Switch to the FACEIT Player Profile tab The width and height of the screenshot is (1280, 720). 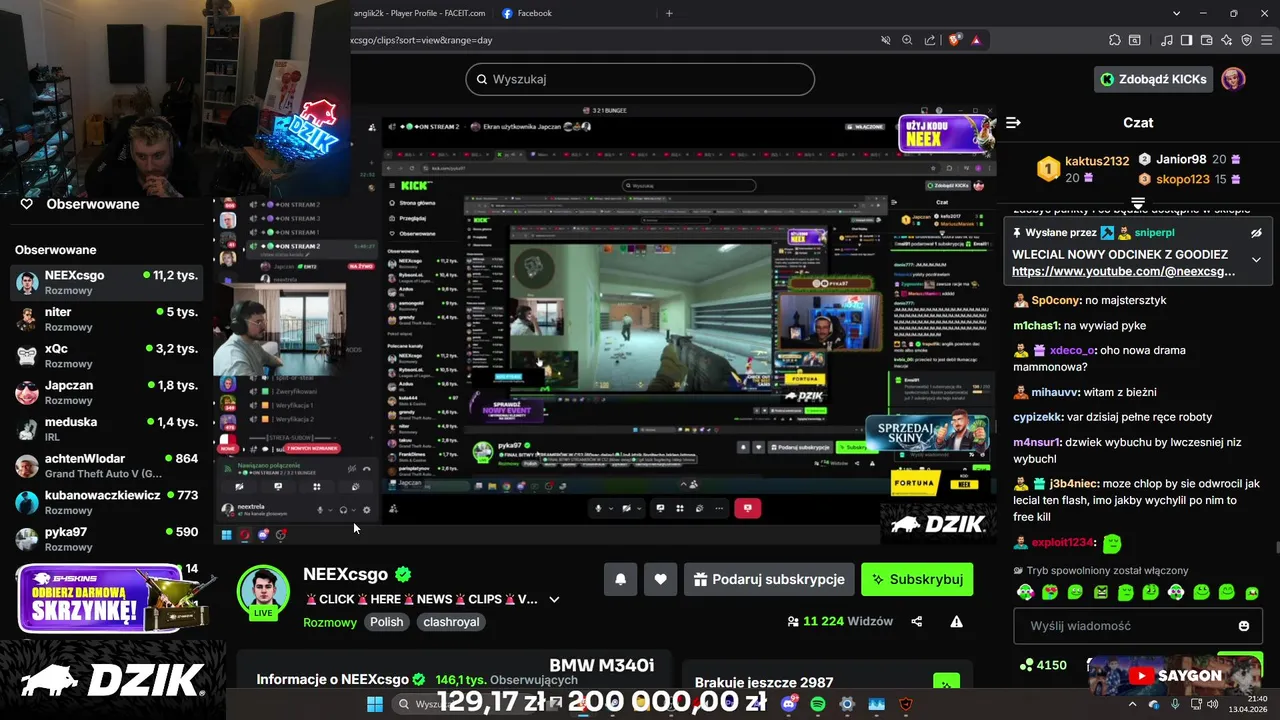pyautogui.click(x=420, y=13)
